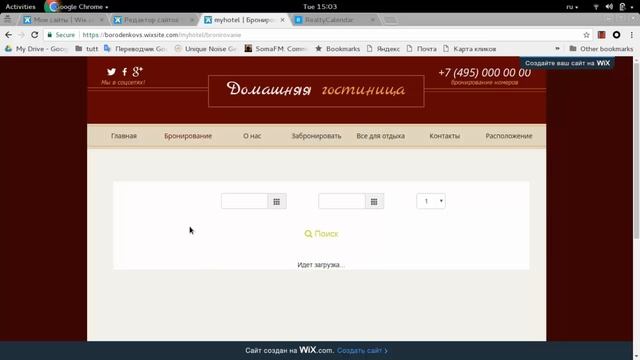Viewport: 640px width, 360px height.
Task: Bookmark this page with the star icon
Action: tap(587, 35)
